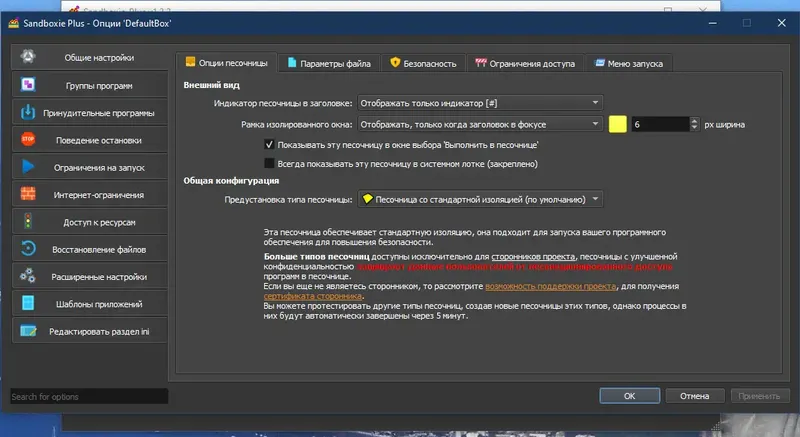Image resolution: width=800 pixels, height=437 pixels.
Task: Click the orange Опции песочницы tab icon
Action: click(x=190, y=62)
